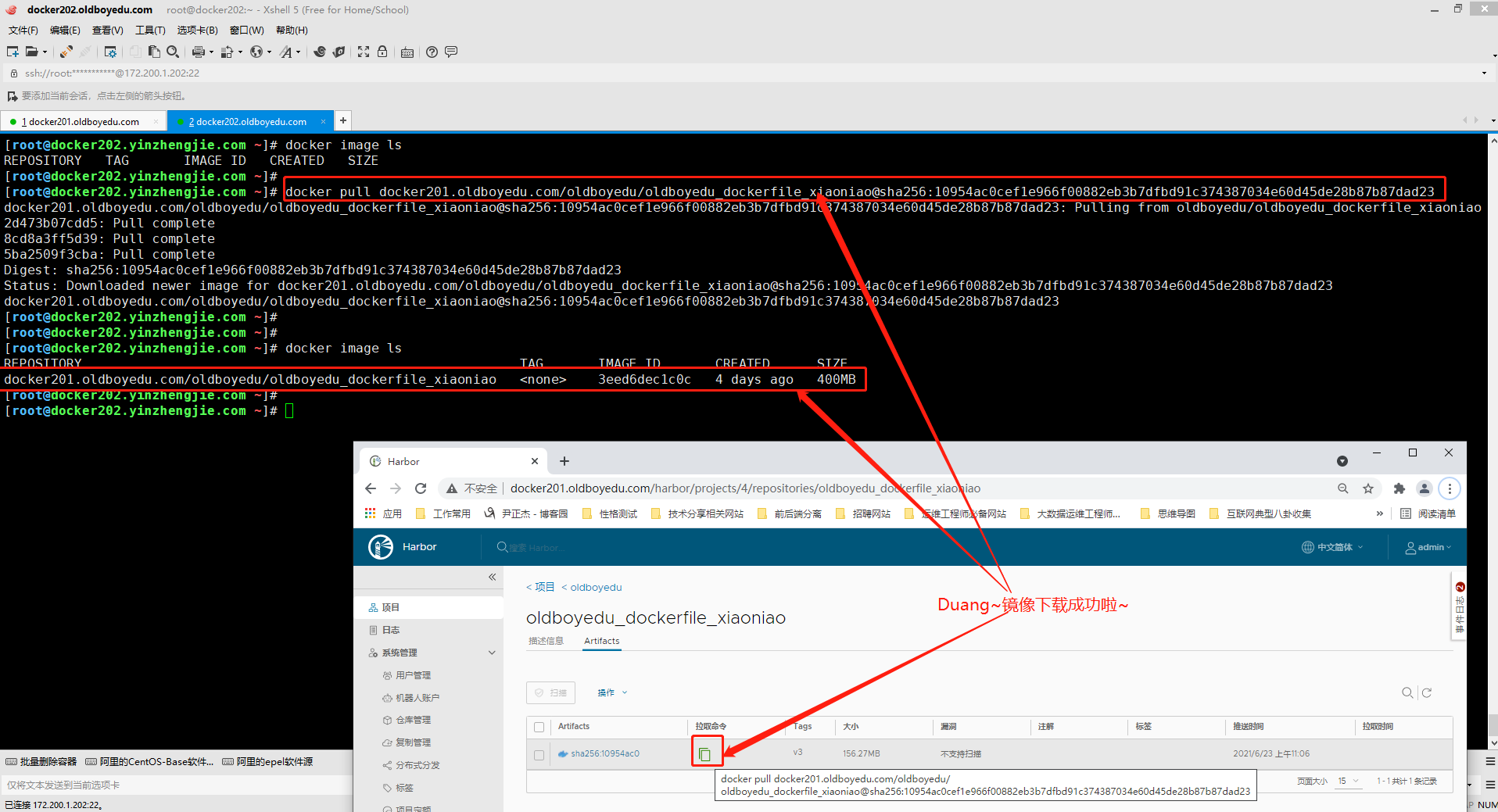The image size is (1498, 812).
Task: Check the sha256:10954ac0 artifact row checkbox
Action: click(539, 754)
